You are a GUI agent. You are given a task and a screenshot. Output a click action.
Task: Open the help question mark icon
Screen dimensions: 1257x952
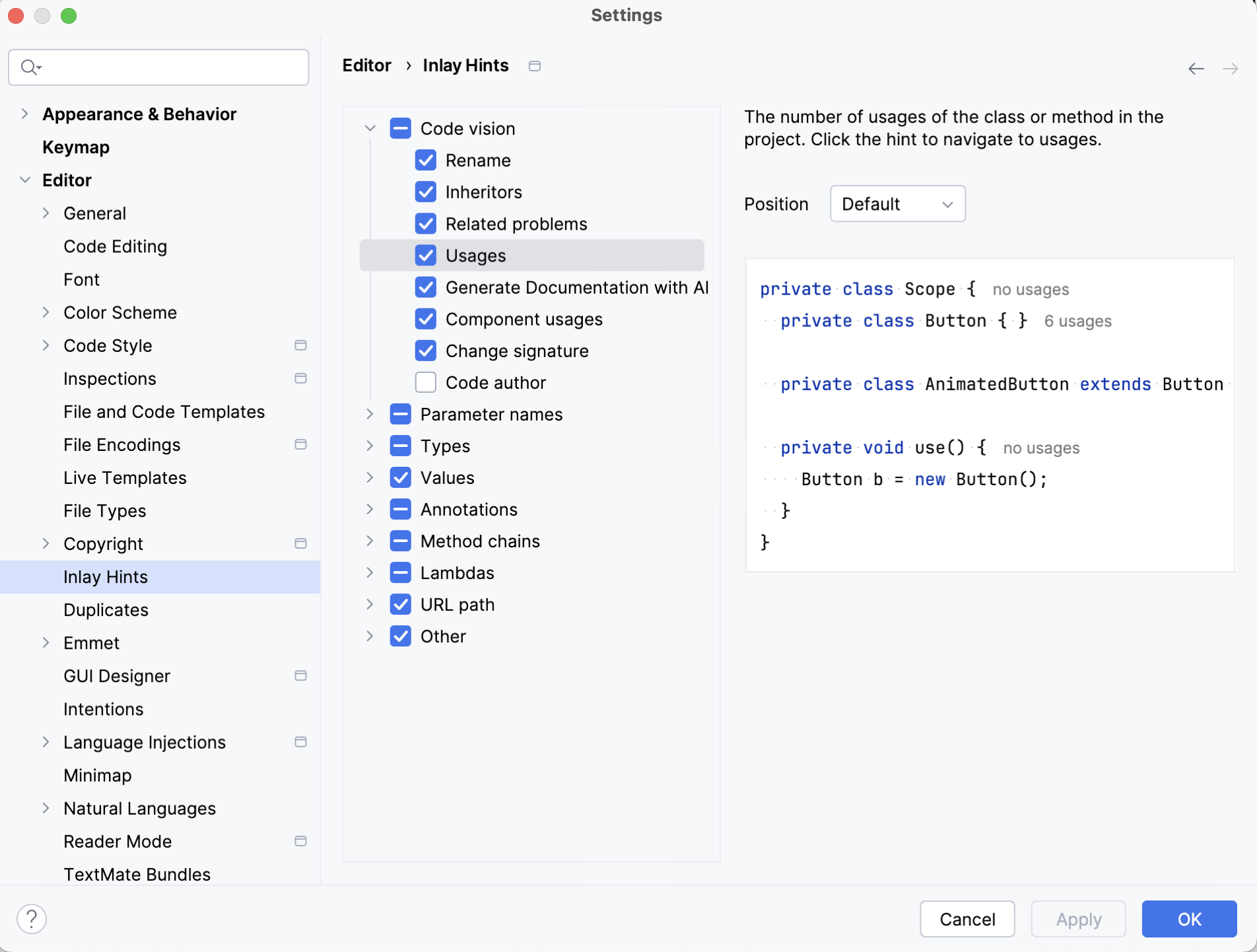32,918
